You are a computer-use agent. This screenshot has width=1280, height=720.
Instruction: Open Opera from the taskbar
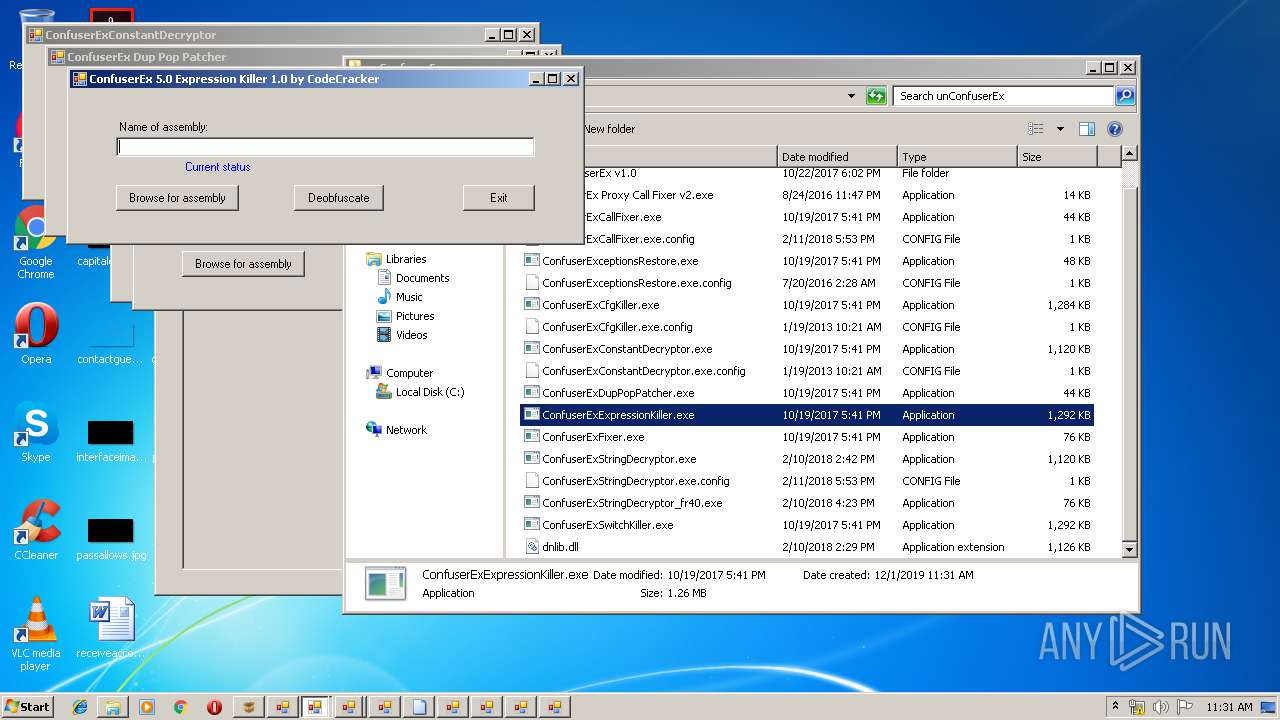pyautogui.click(x=214, y=707)
